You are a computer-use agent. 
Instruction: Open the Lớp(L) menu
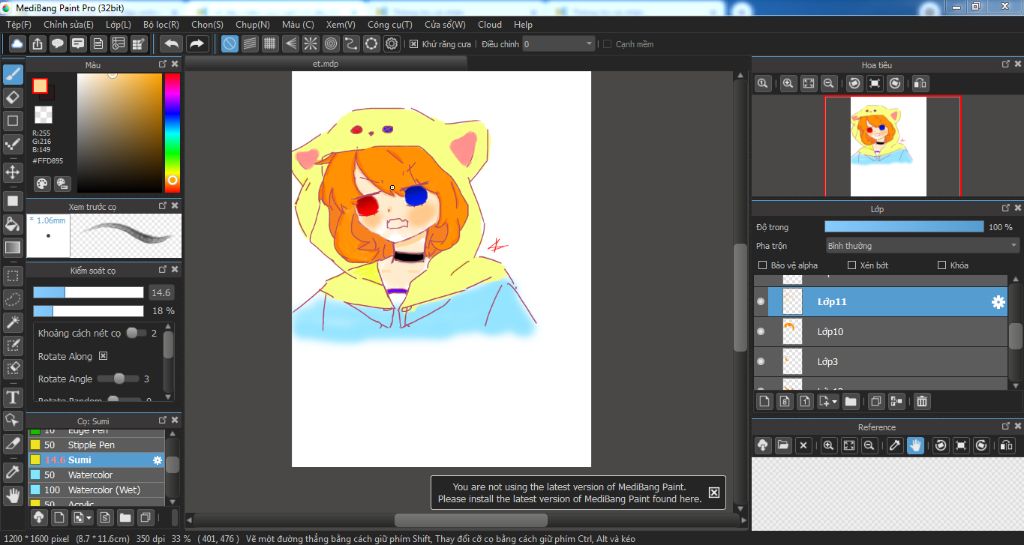[118, 24]
